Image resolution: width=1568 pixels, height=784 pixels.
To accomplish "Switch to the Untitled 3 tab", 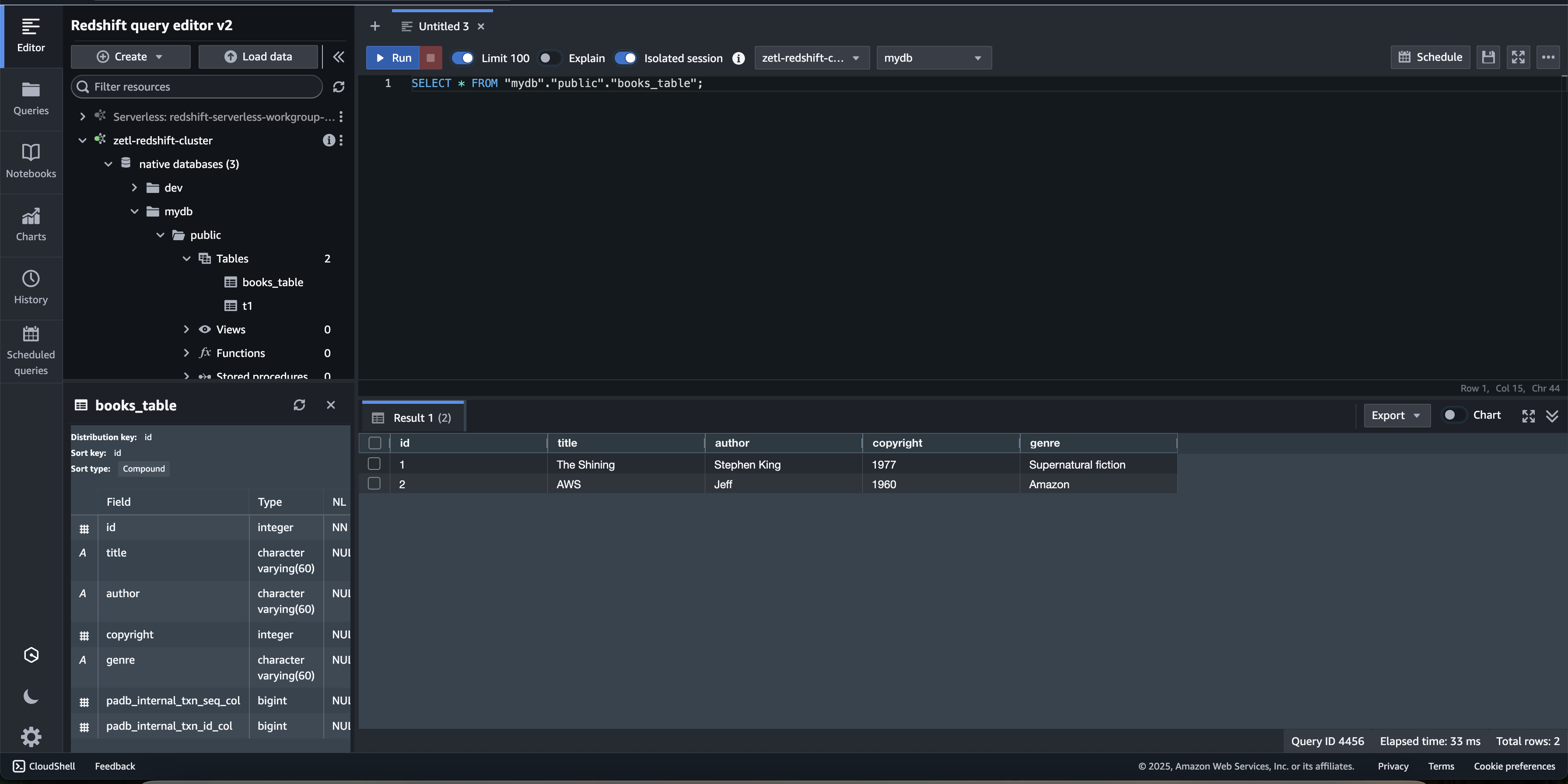I will pos(443,26).
